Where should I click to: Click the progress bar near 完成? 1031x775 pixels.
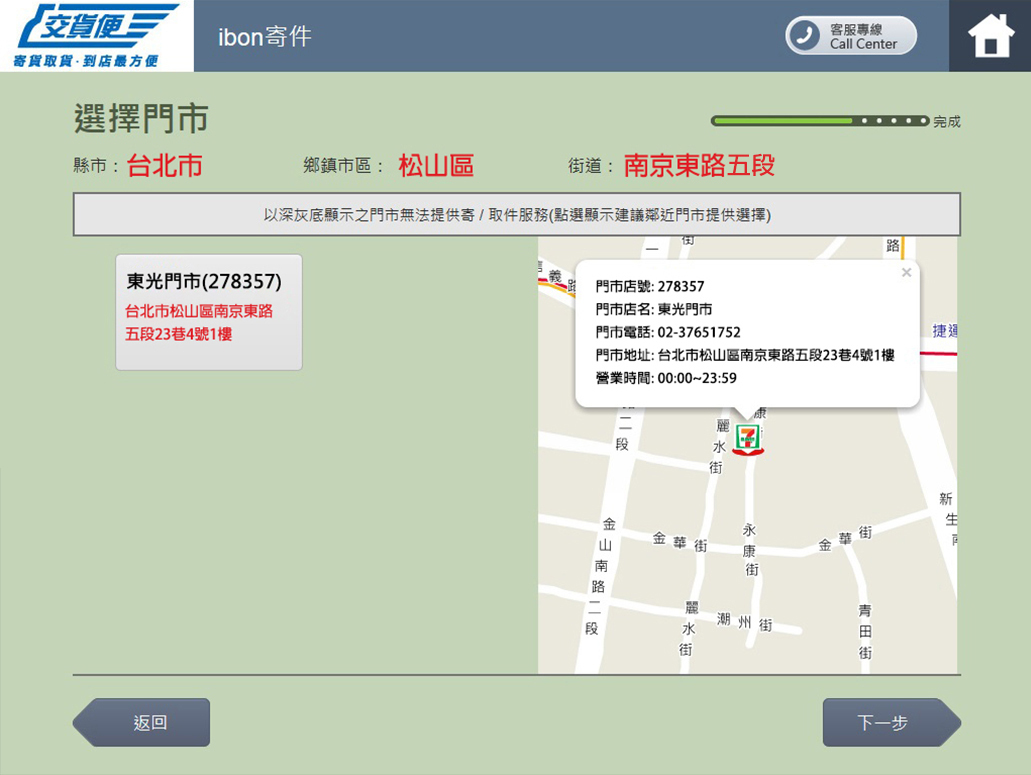point(820,121)
